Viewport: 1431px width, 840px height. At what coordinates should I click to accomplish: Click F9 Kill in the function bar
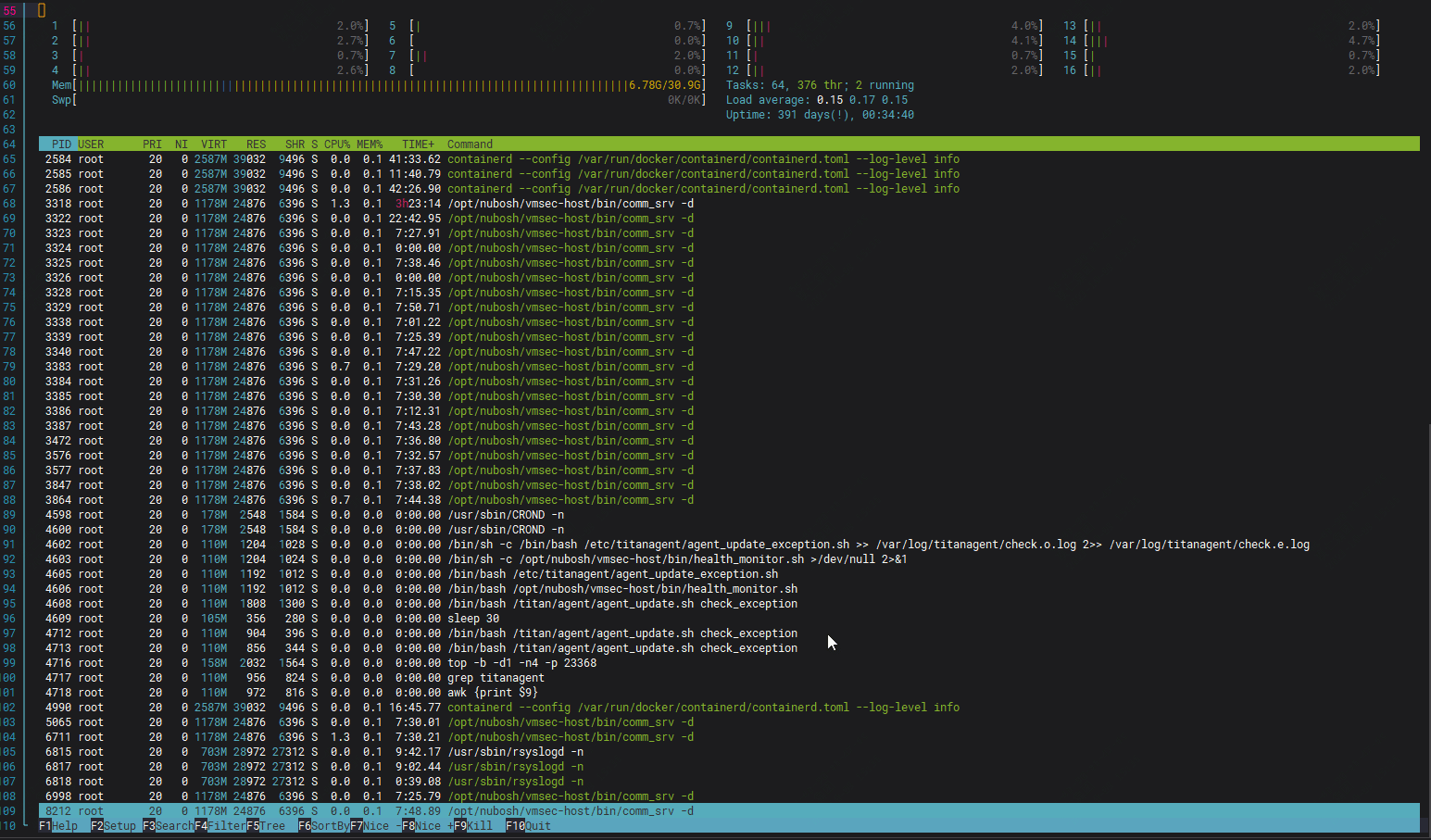coord(472,826)
